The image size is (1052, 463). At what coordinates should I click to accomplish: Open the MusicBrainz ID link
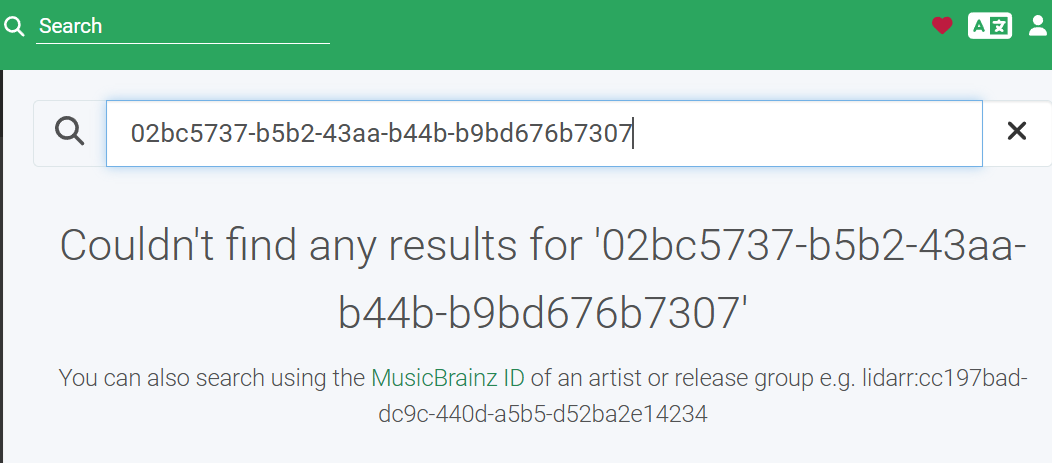pos(447,378)
